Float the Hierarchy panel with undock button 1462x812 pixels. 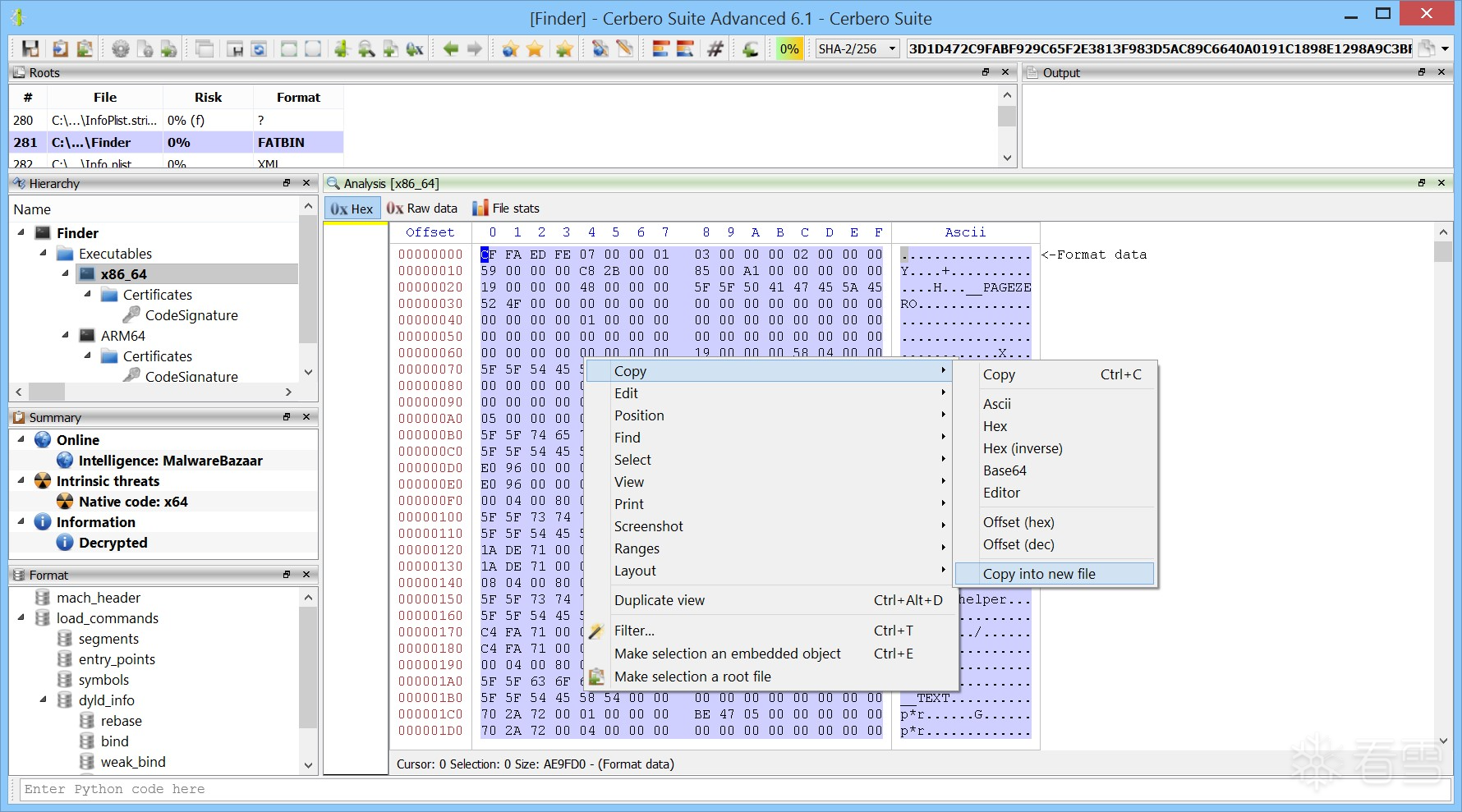pos(287,183)
